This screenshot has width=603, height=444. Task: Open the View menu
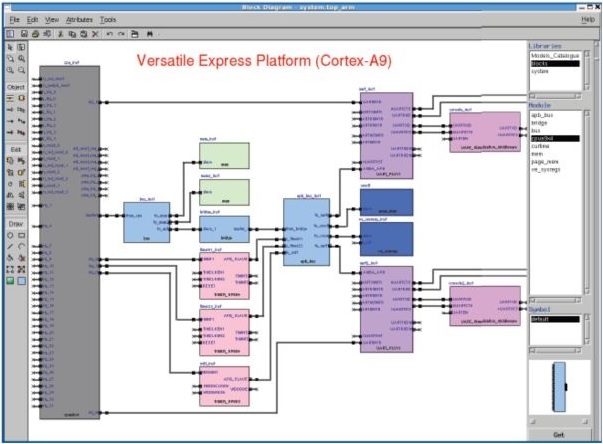[52, 20]
